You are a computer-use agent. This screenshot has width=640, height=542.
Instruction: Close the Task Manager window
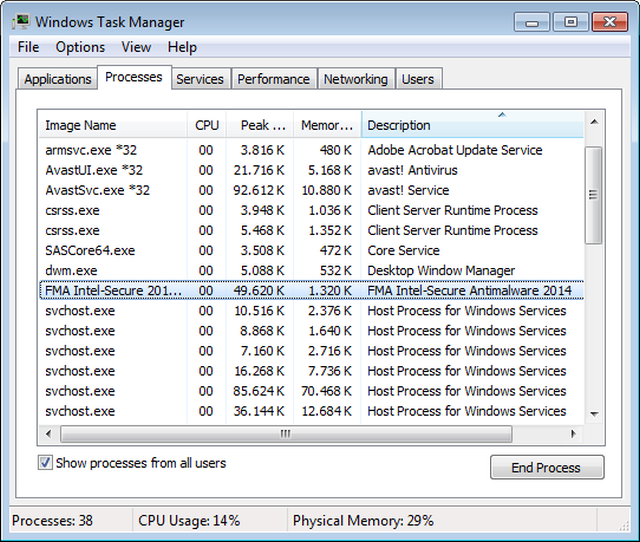point(609,22)
